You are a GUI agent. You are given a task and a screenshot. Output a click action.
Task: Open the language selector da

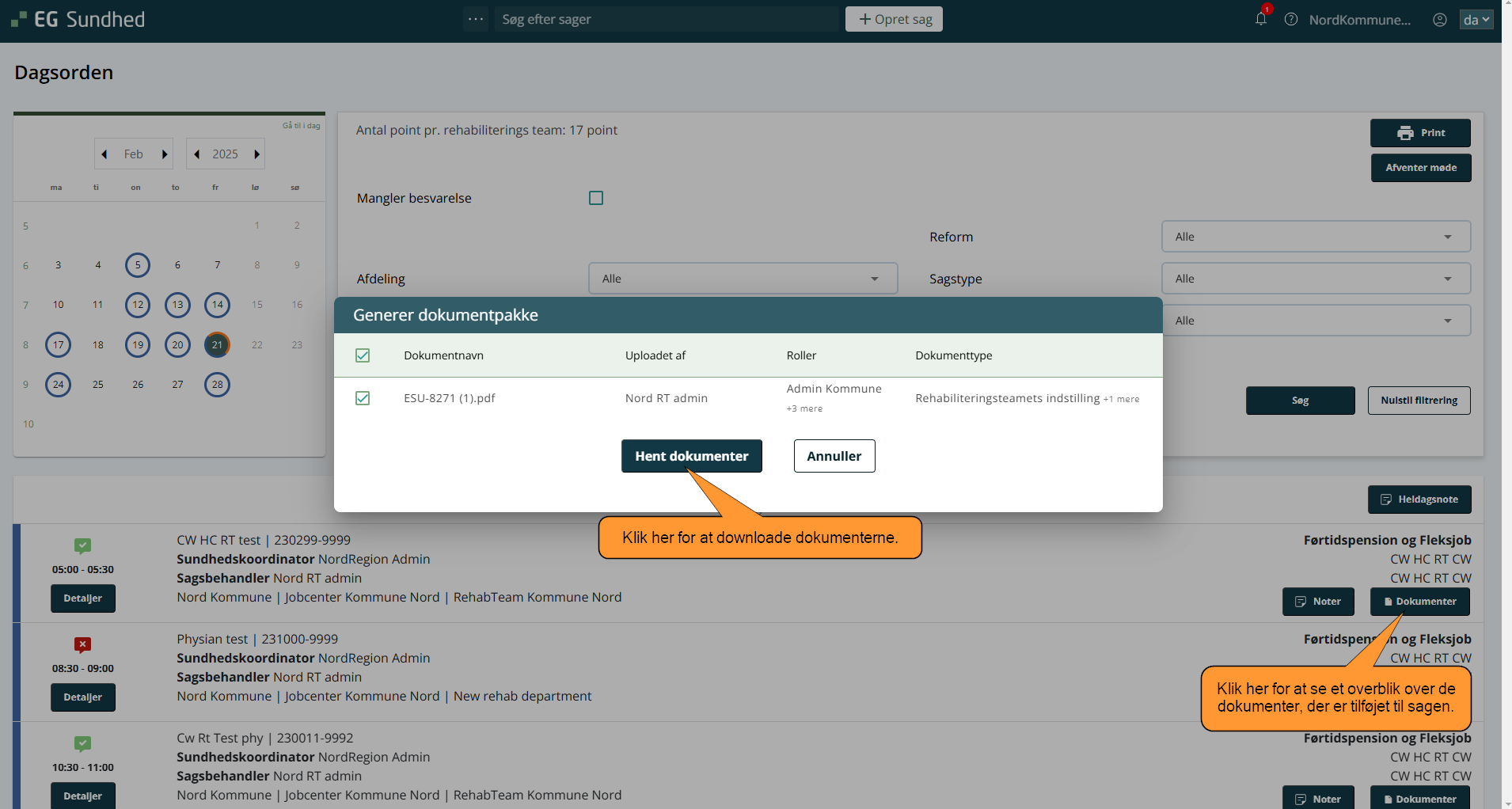click(1476, 20)
